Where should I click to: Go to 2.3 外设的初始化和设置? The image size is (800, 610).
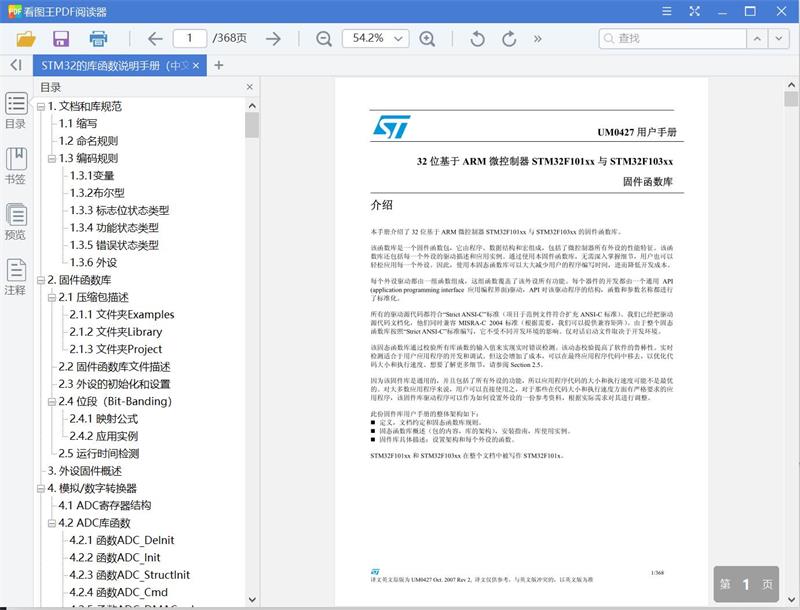click(x=114, y=384)
